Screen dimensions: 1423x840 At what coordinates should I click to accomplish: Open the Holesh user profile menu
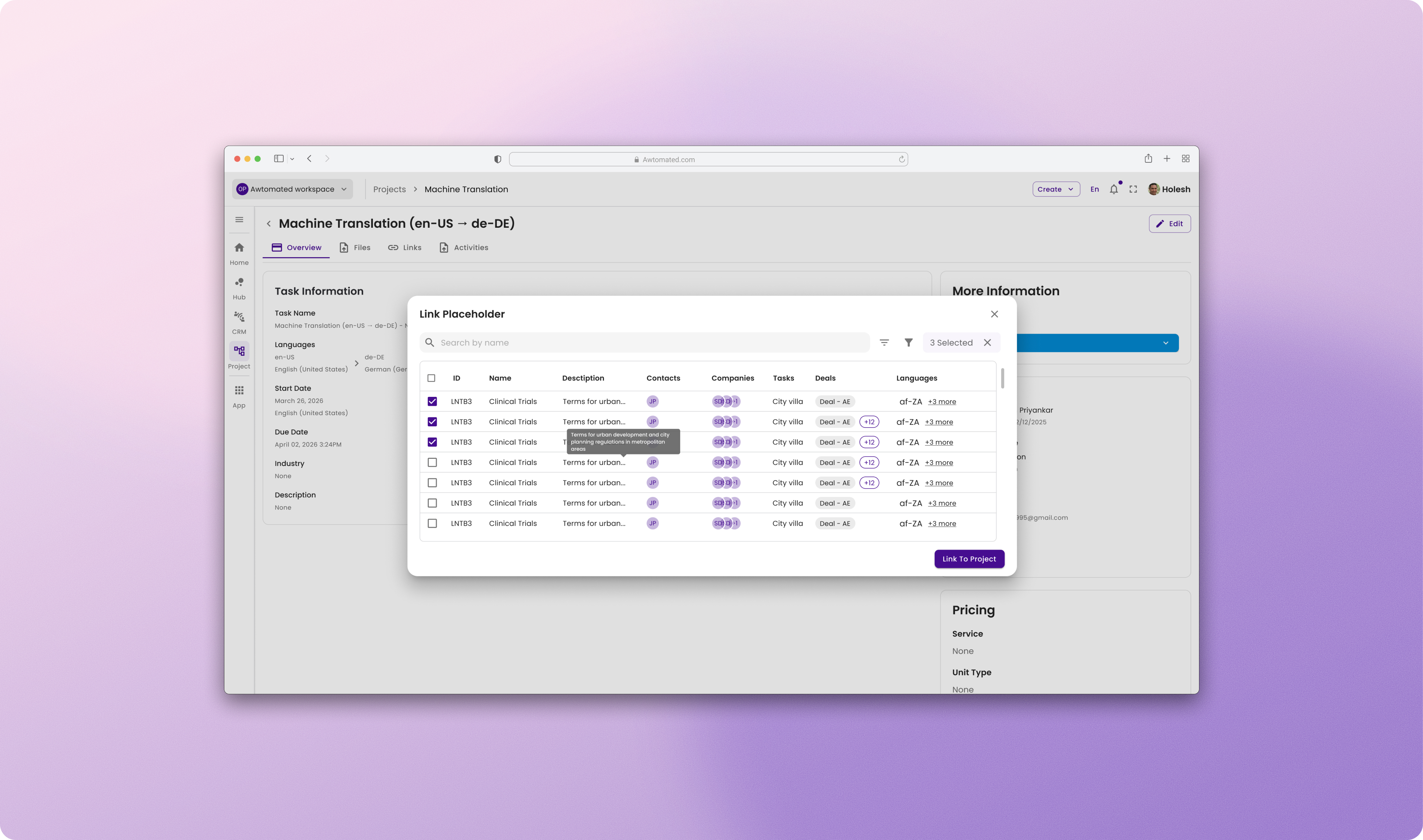pyautogui.click(x=1169, y=189)
